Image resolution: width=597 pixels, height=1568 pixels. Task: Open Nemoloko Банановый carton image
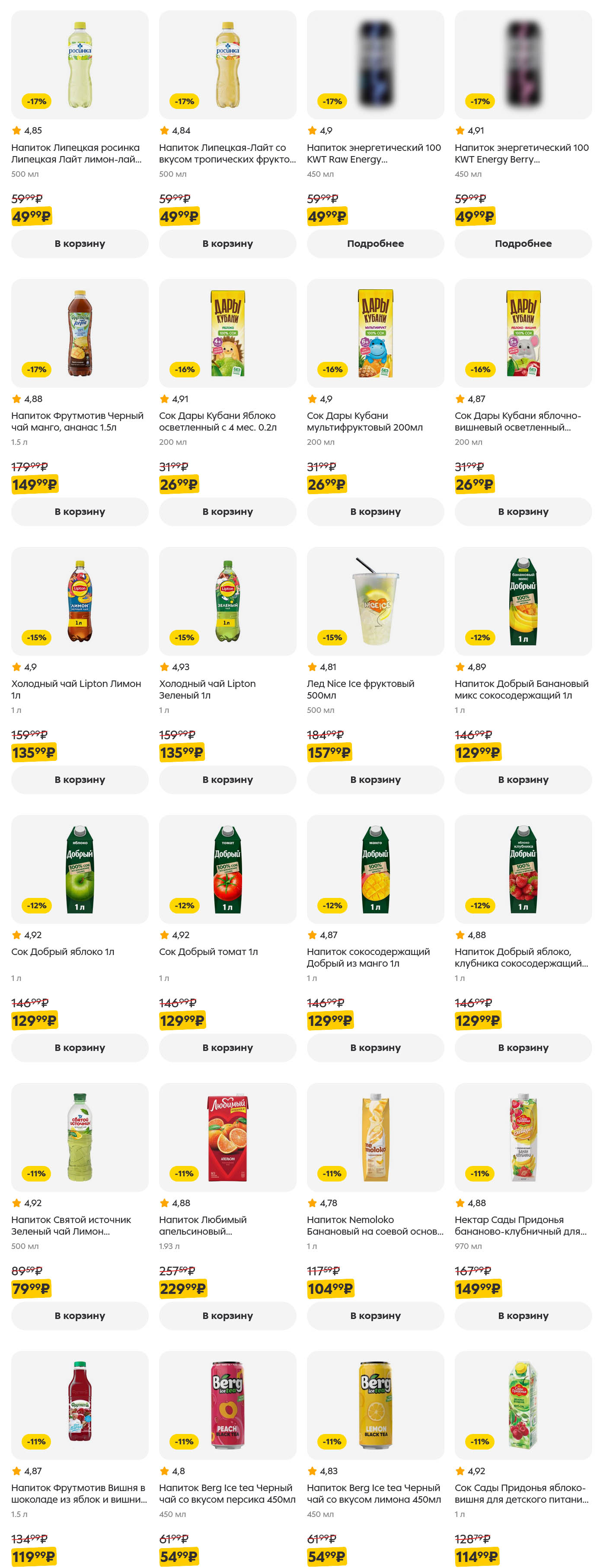[x=375, y=1137]
